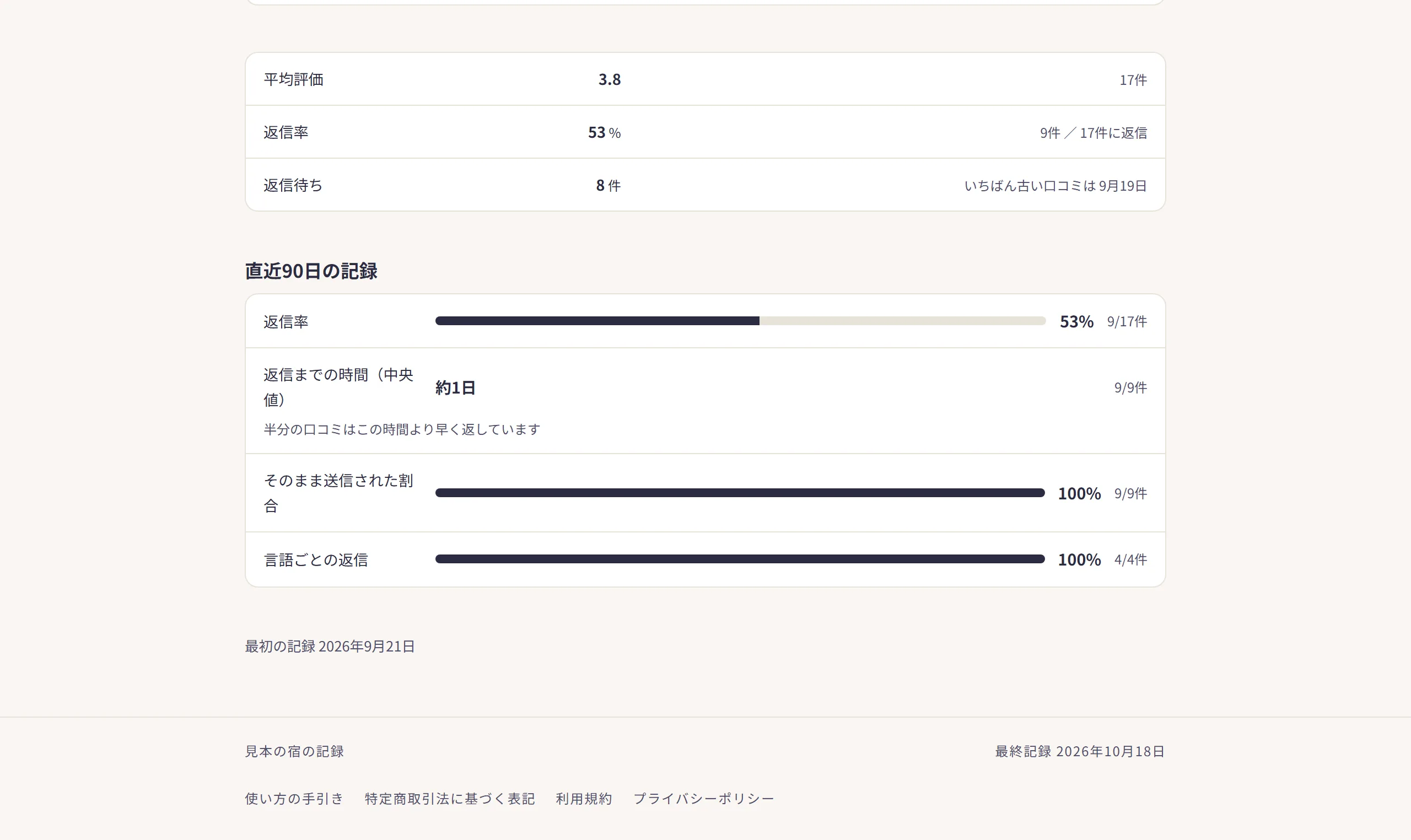Click the 平均評価 row label
This screenshot has width=1411, height=840.
pos(293,79)
